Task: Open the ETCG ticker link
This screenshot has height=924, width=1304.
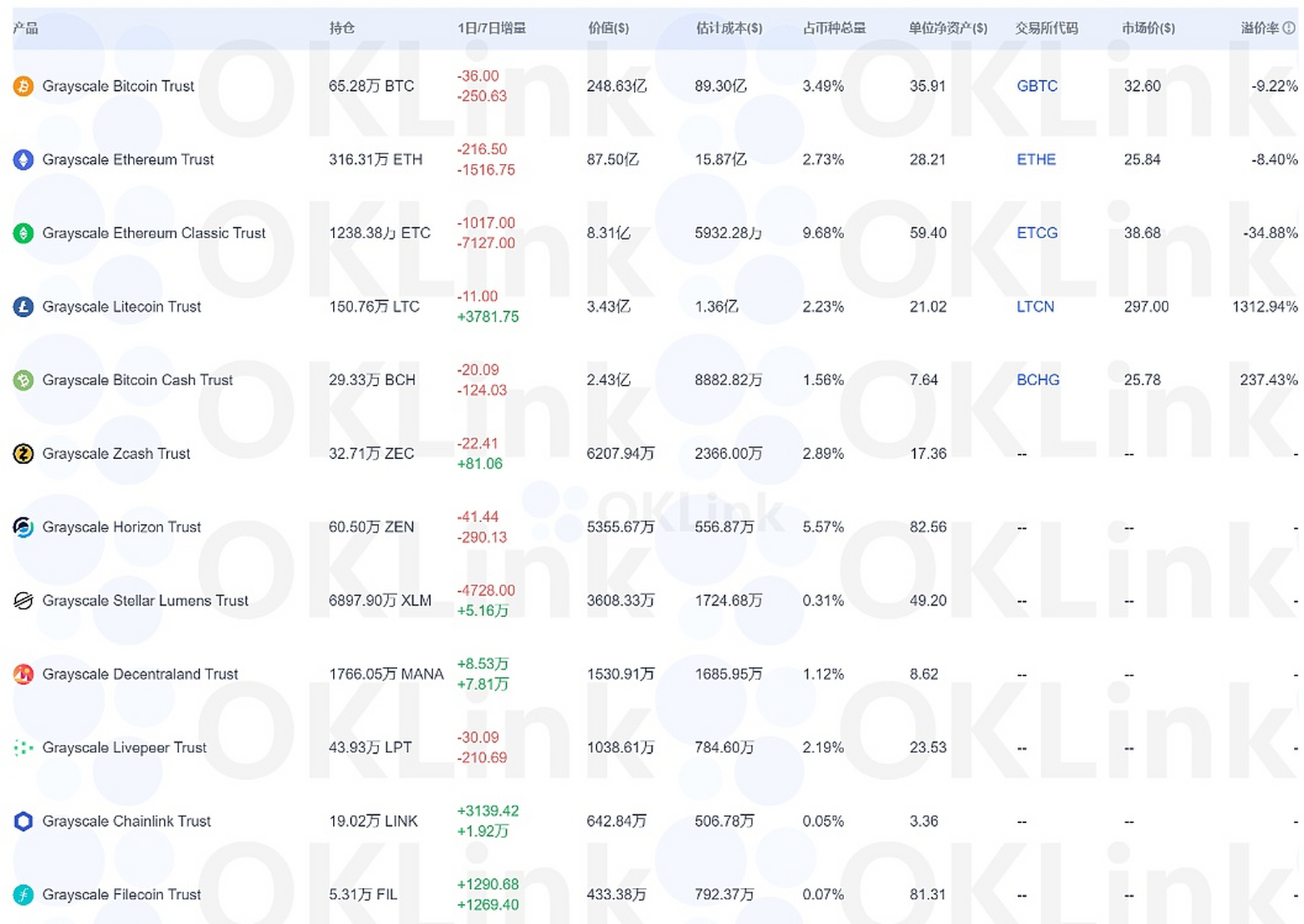Action: tap(1037, 233)
